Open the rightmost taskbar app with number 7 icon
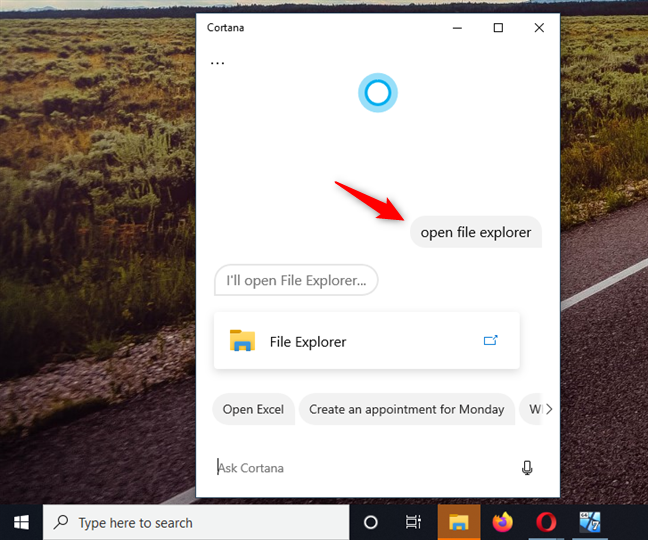The height and width of the screenshot is (540, 648). (590, 522)
